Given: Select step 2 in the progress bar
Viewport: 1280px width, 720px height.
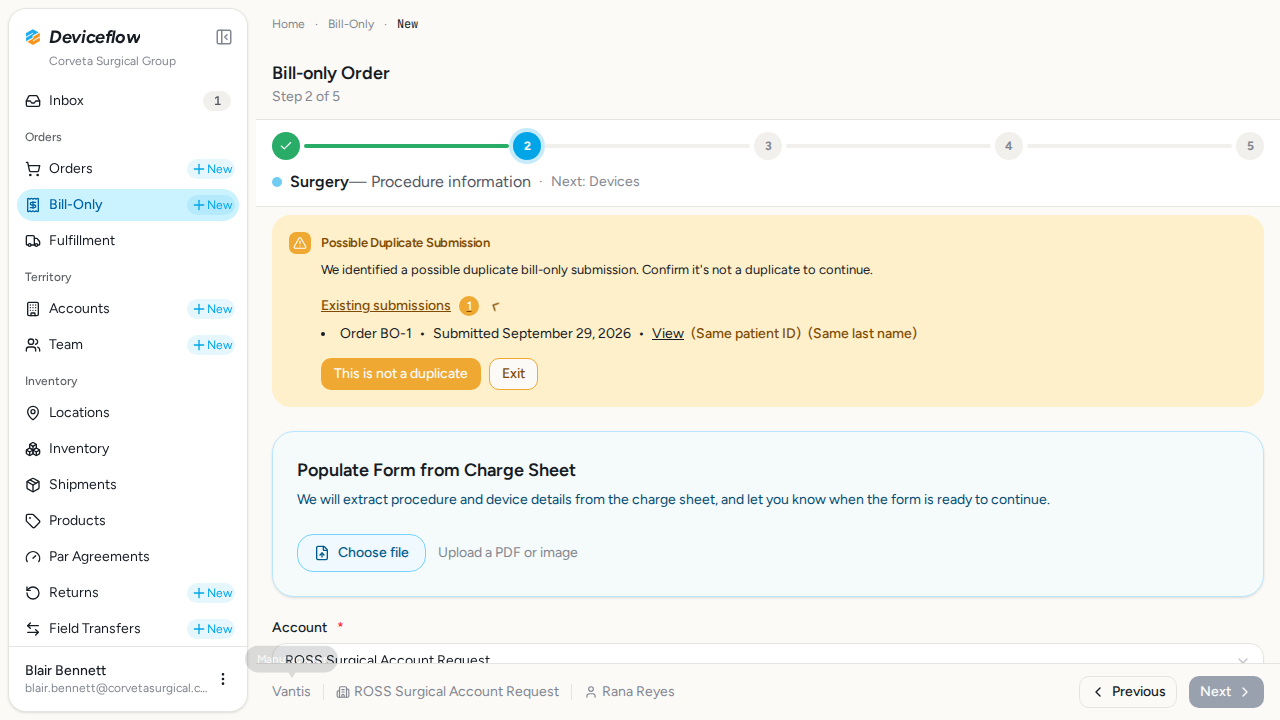Looking at the screenshot, I should [527, 146].
